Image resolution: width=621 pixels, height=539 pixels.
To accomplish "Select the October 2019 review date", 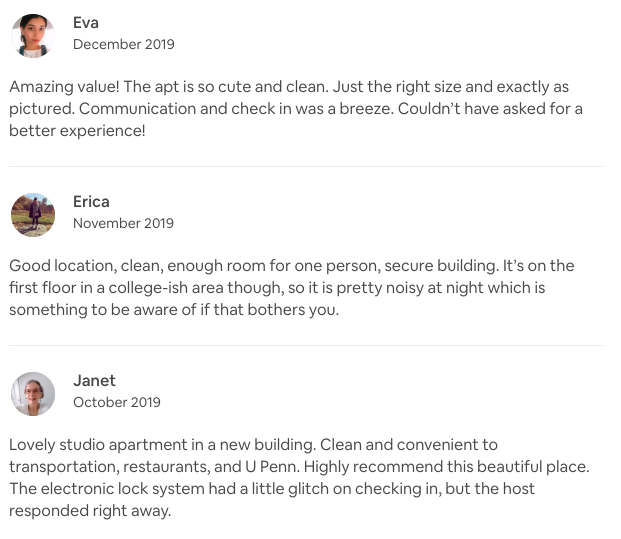I will (117, 402).
